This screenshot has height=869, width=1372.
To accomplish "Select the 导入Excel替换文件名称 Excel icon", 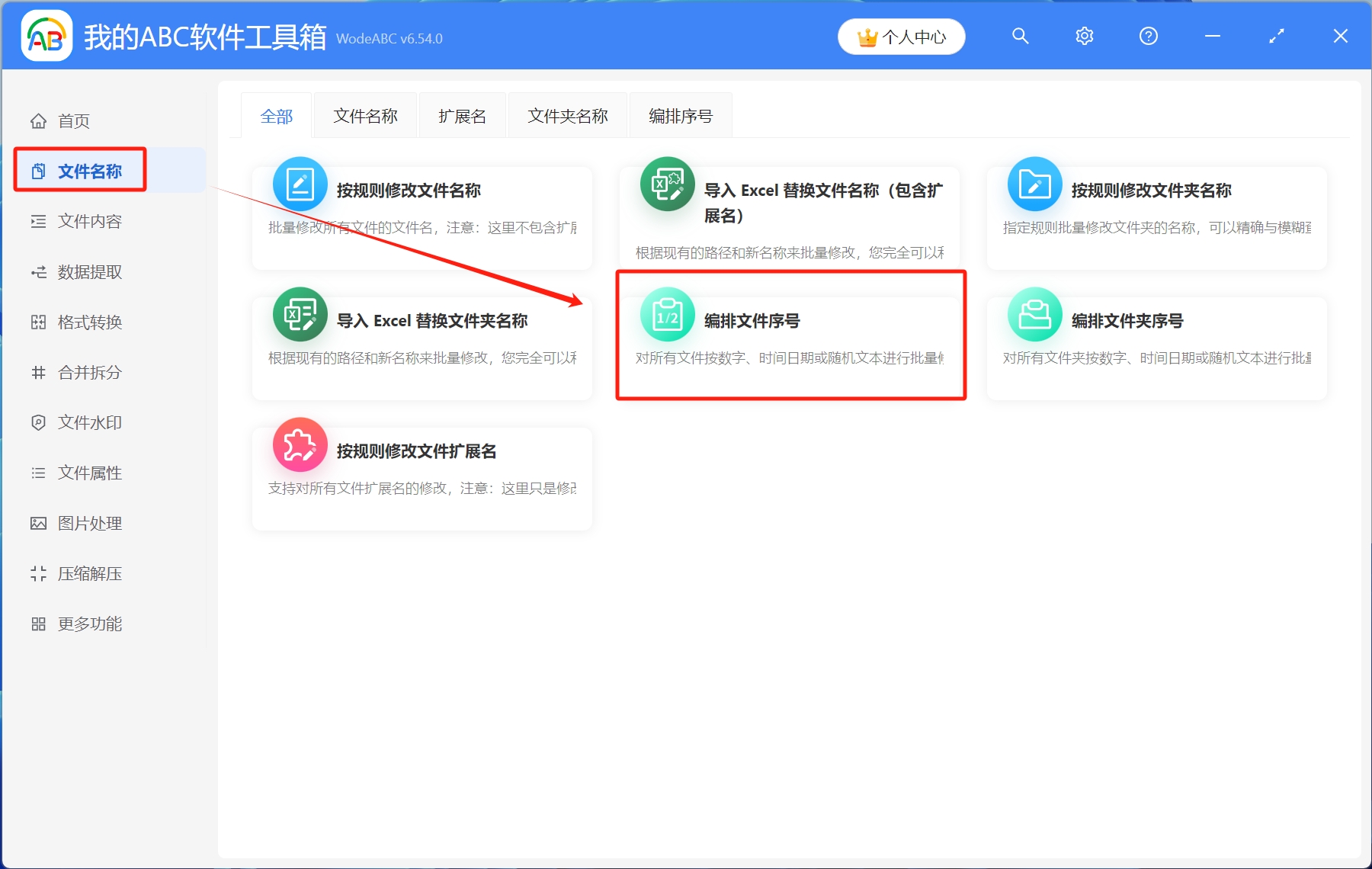I will pos(667,183).
